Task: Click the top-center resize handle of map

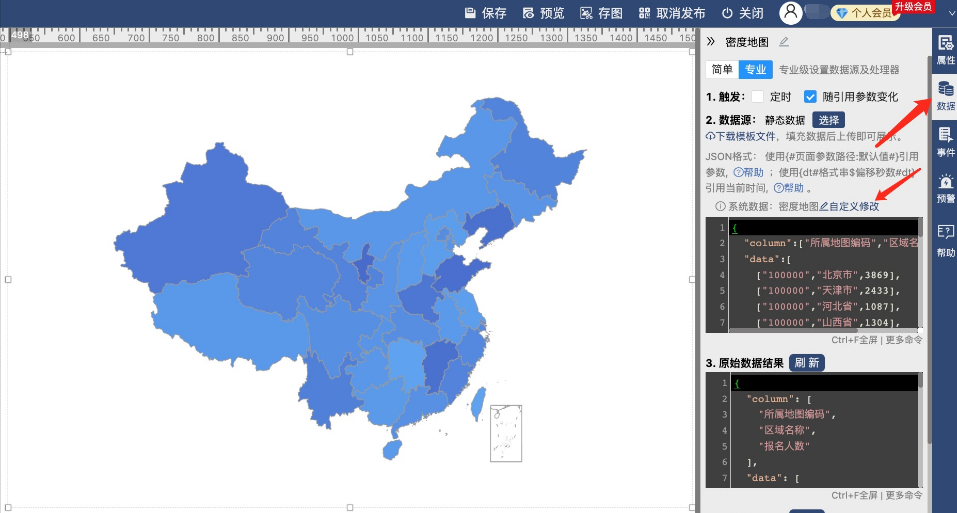Action: [x=350, y=52]
